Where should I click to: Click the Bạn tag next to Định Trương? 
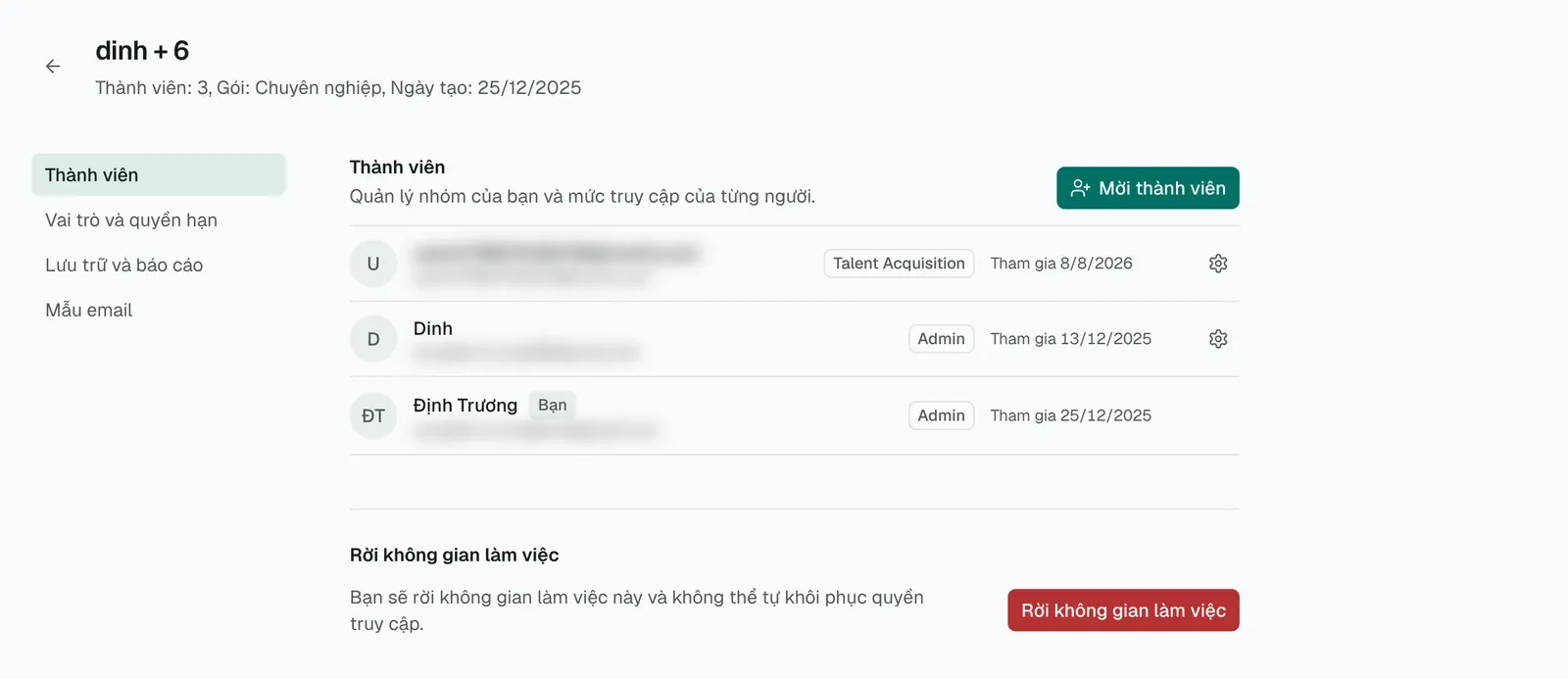click(553, 406)
